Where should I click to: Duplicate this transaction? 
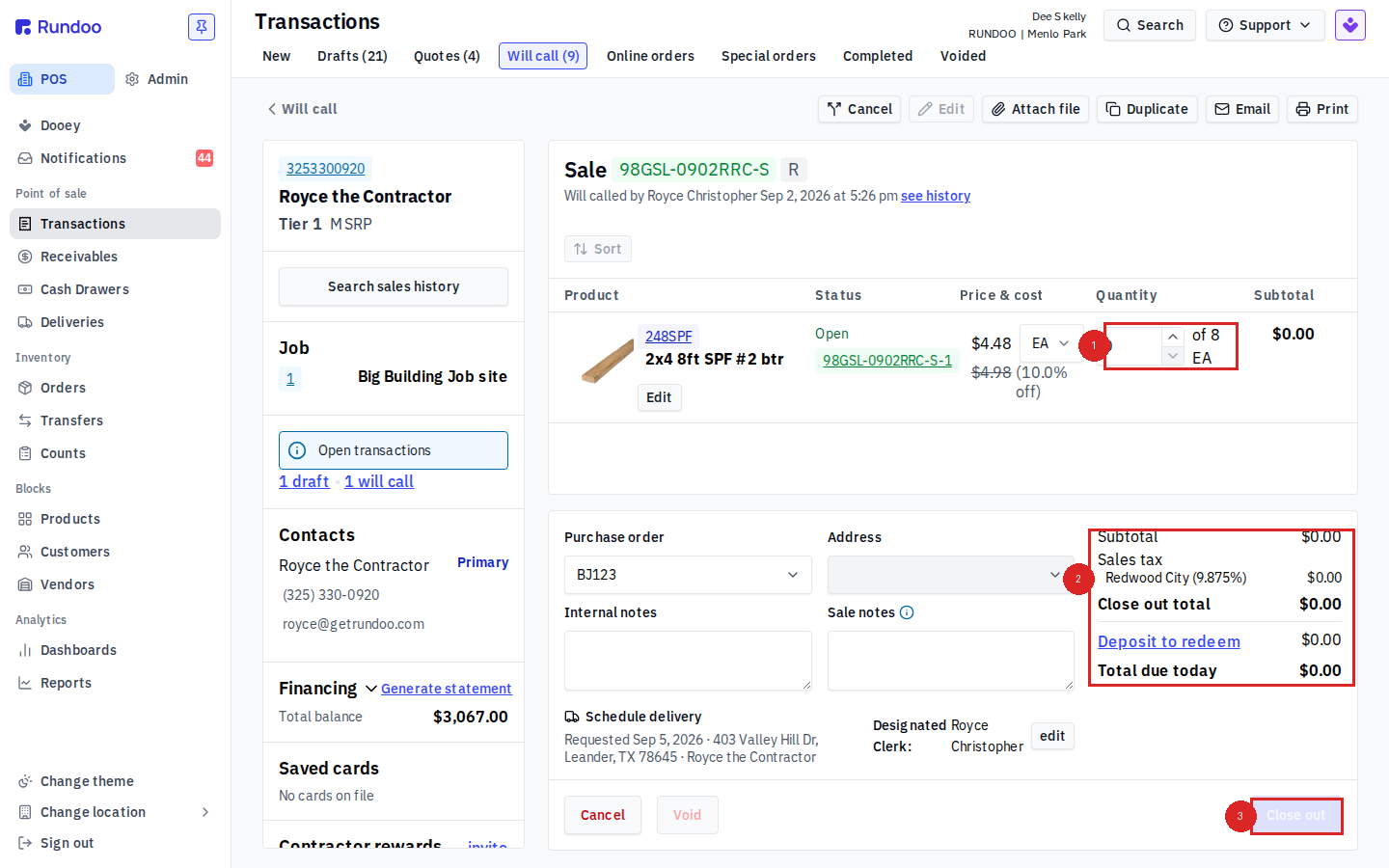pos(1147,109)
